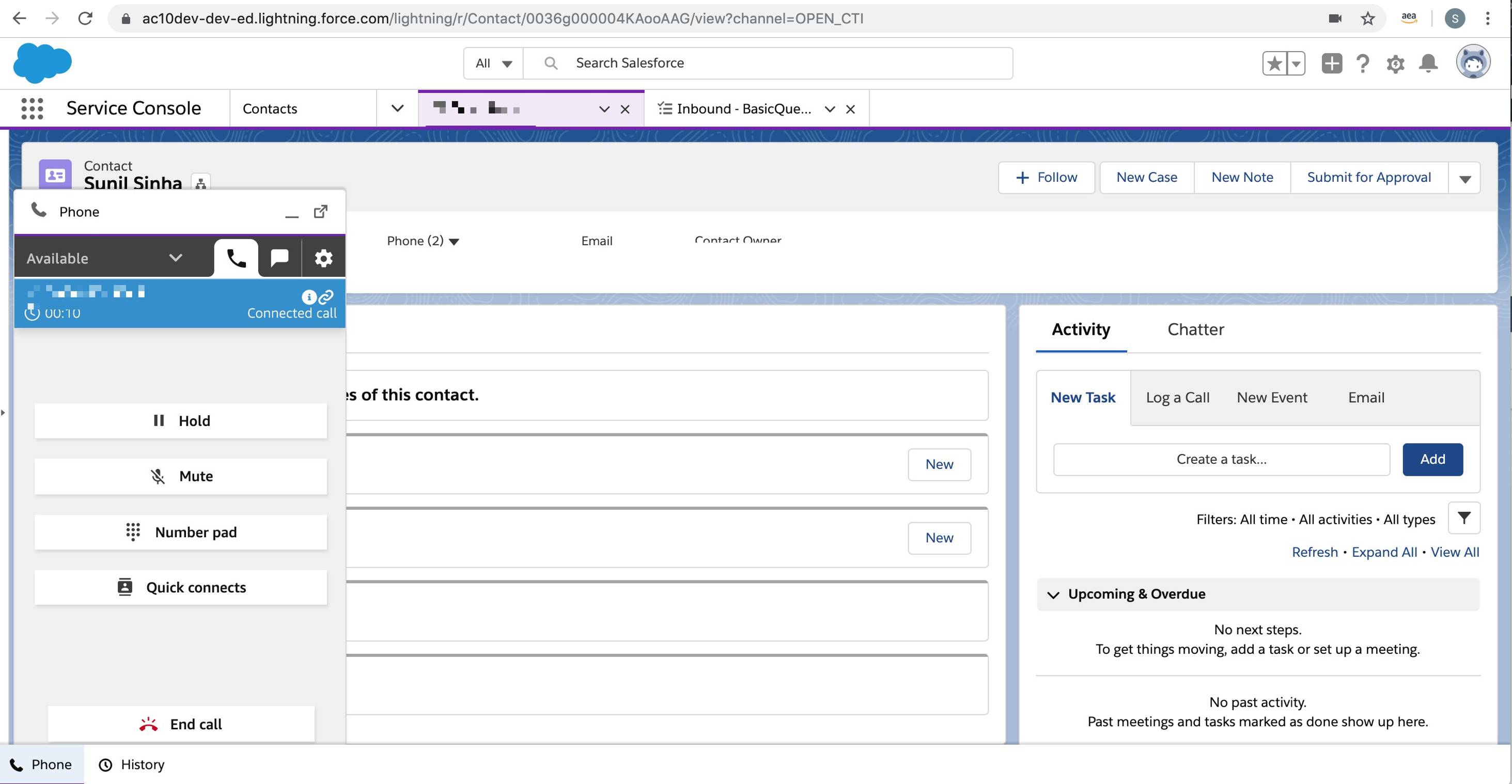Put the call on Hold
The width and height of the screenshot is (1512, 784).
tap(181, 421)
